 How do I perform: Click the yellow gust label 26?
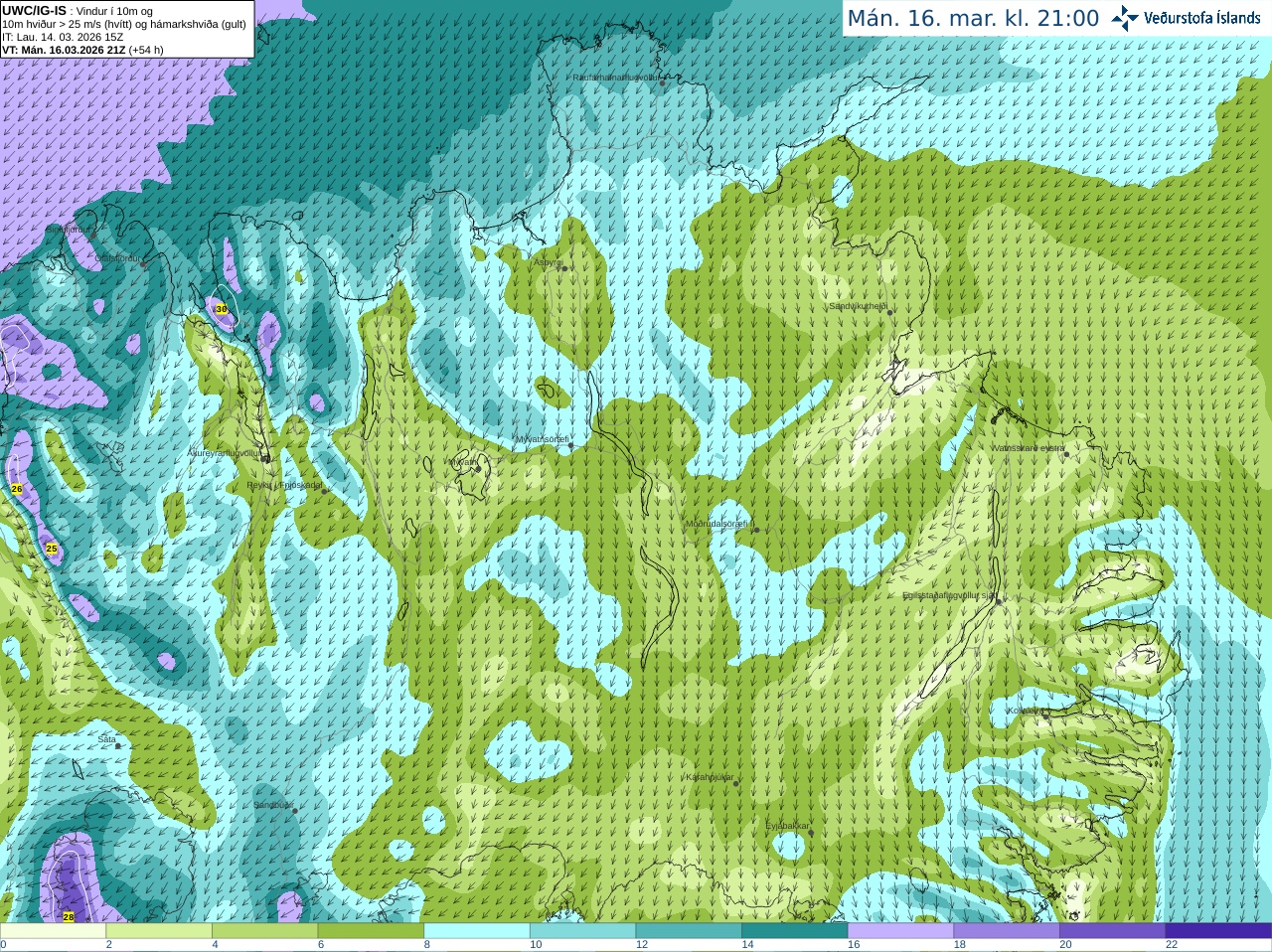click(x=17, y=489)
